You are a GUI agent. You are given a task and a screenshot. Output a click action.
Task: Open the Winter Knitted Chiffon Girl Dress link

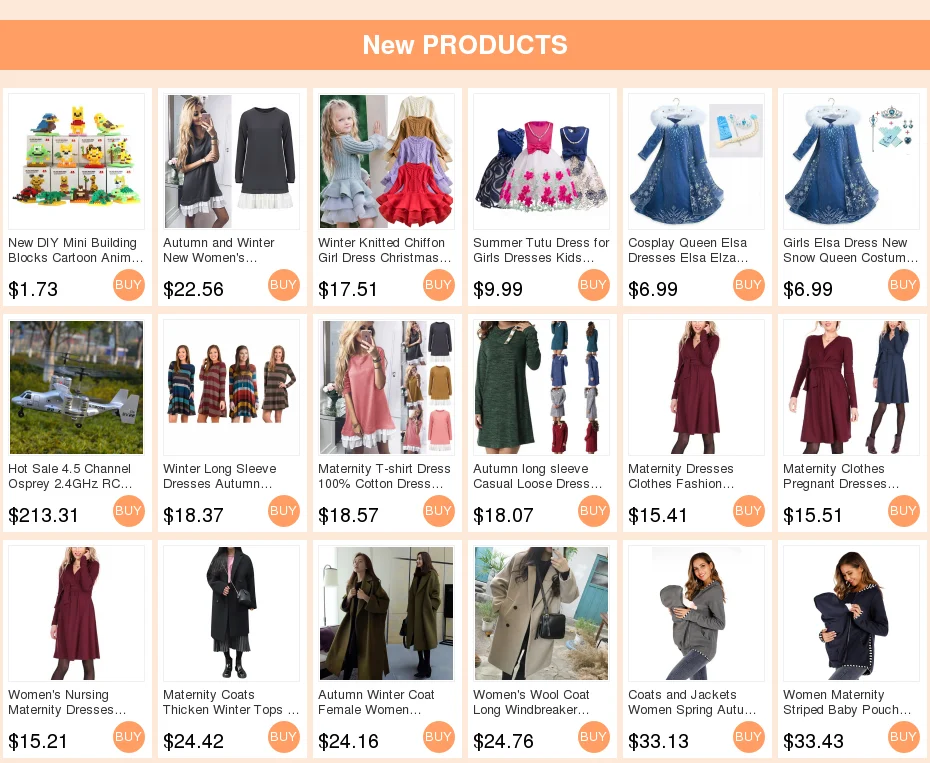tap(384, 250)
